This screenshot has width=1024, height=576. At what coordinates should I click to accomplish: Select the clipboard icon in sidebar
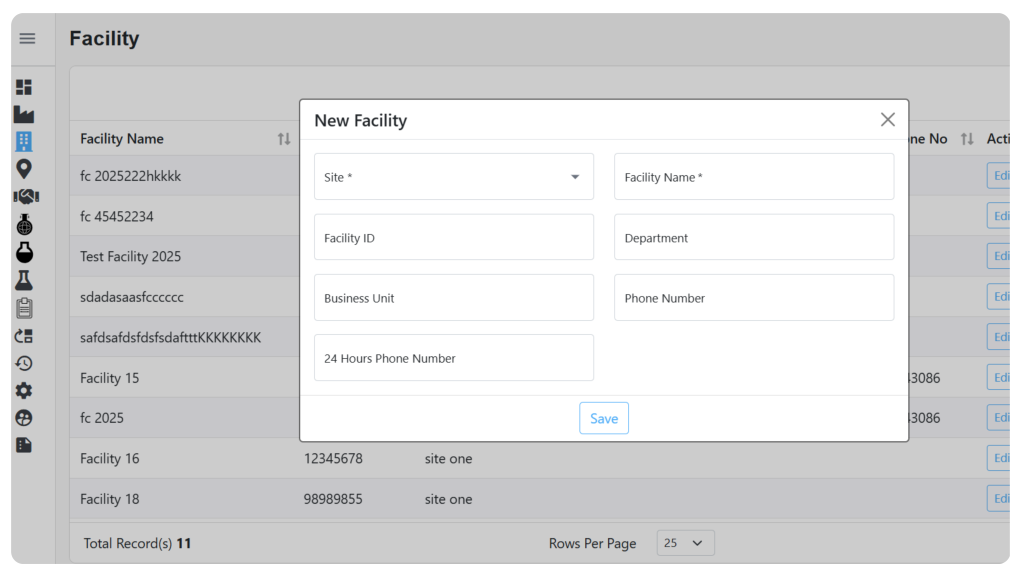24,308
